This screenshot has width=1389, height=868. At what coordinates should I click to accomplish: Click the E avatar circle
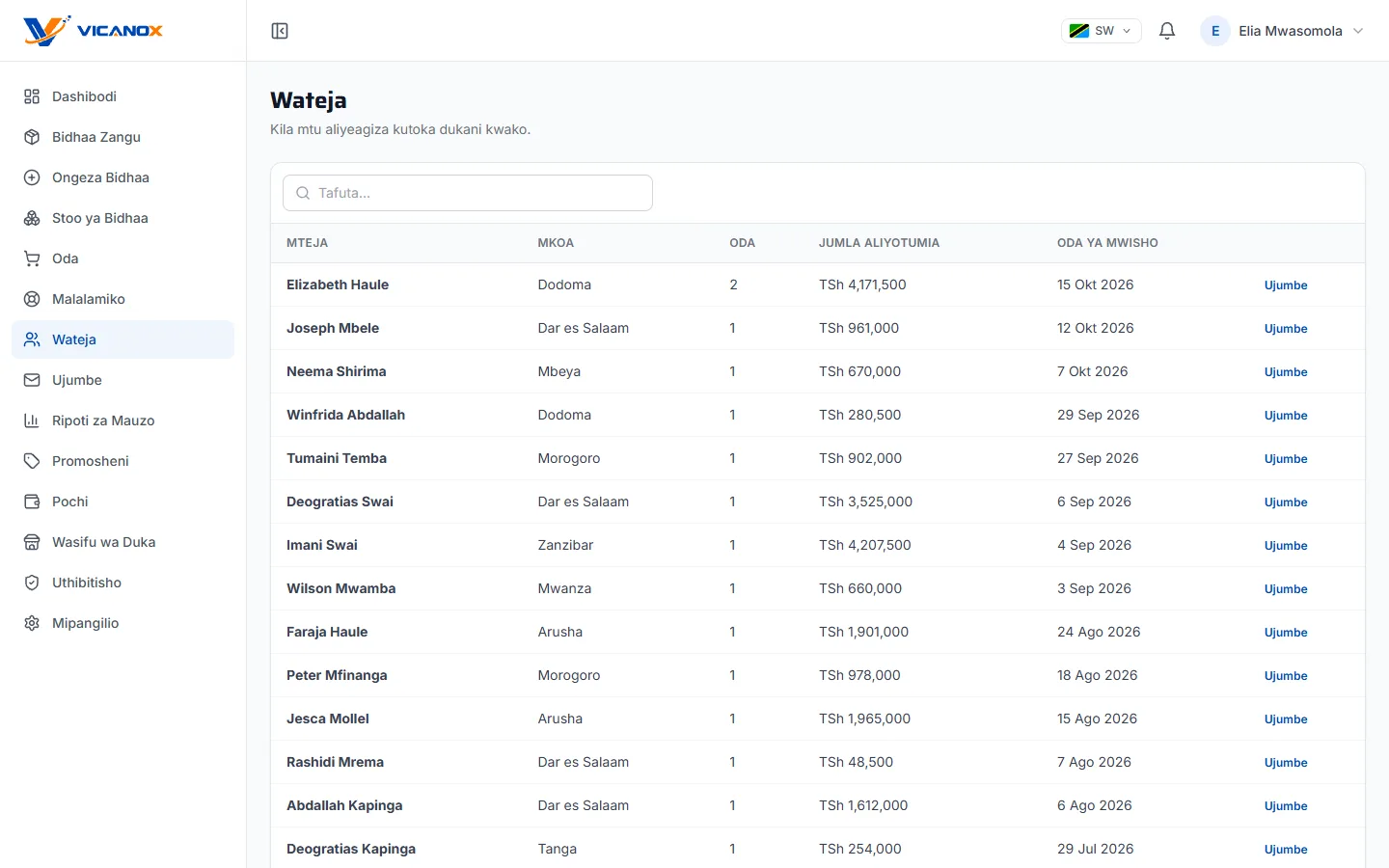(x=1215, y=31)
